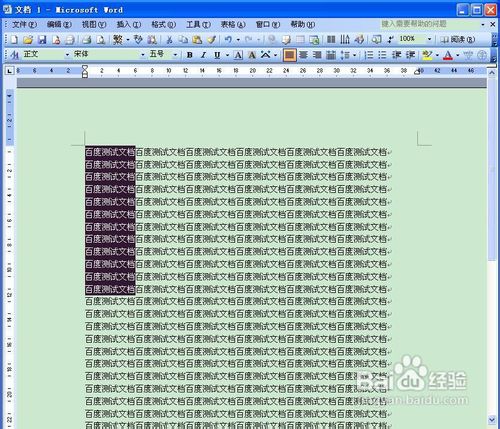Undo the last action

click(x=228, y=40)
